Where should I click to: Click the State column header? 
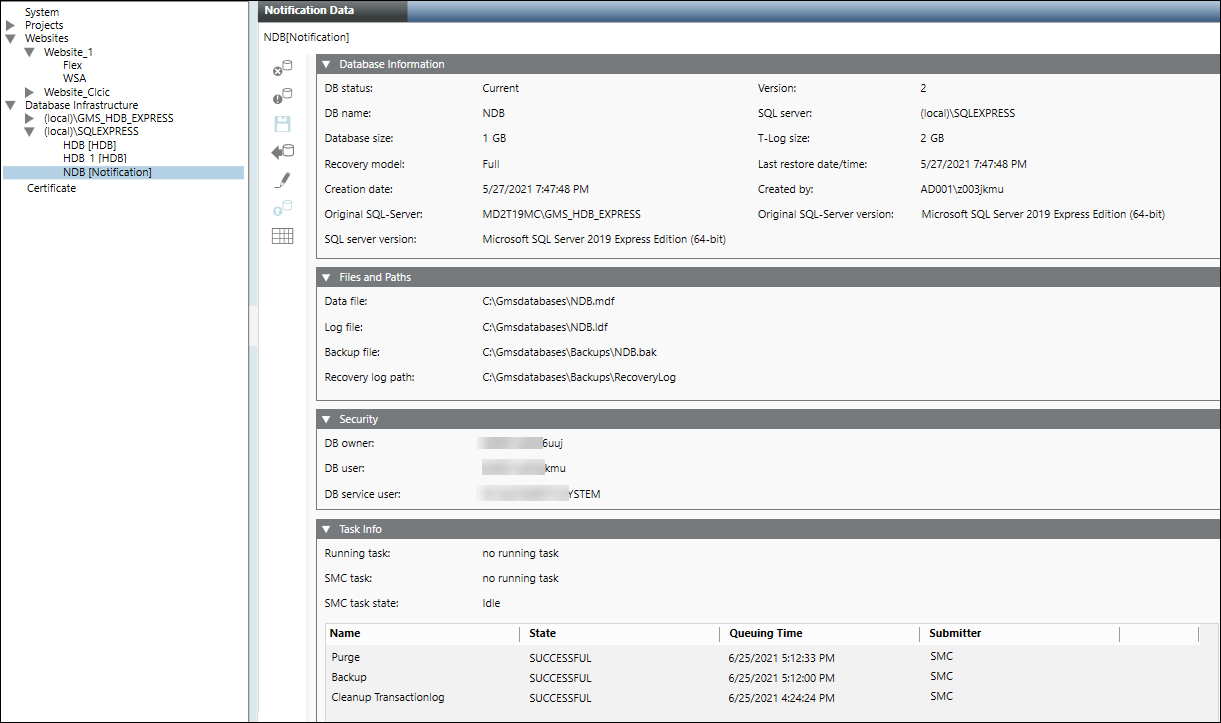coord(543,633)
